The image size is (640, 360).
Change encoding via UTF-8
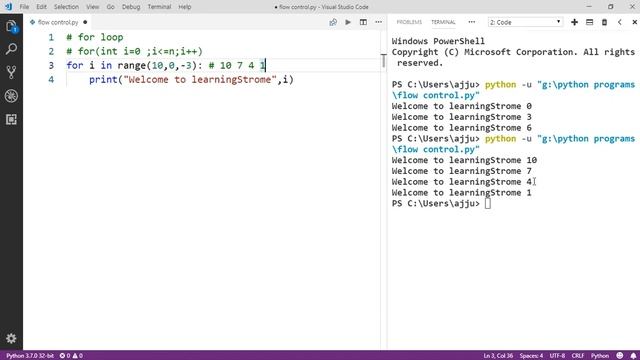(x=557, y=356)
